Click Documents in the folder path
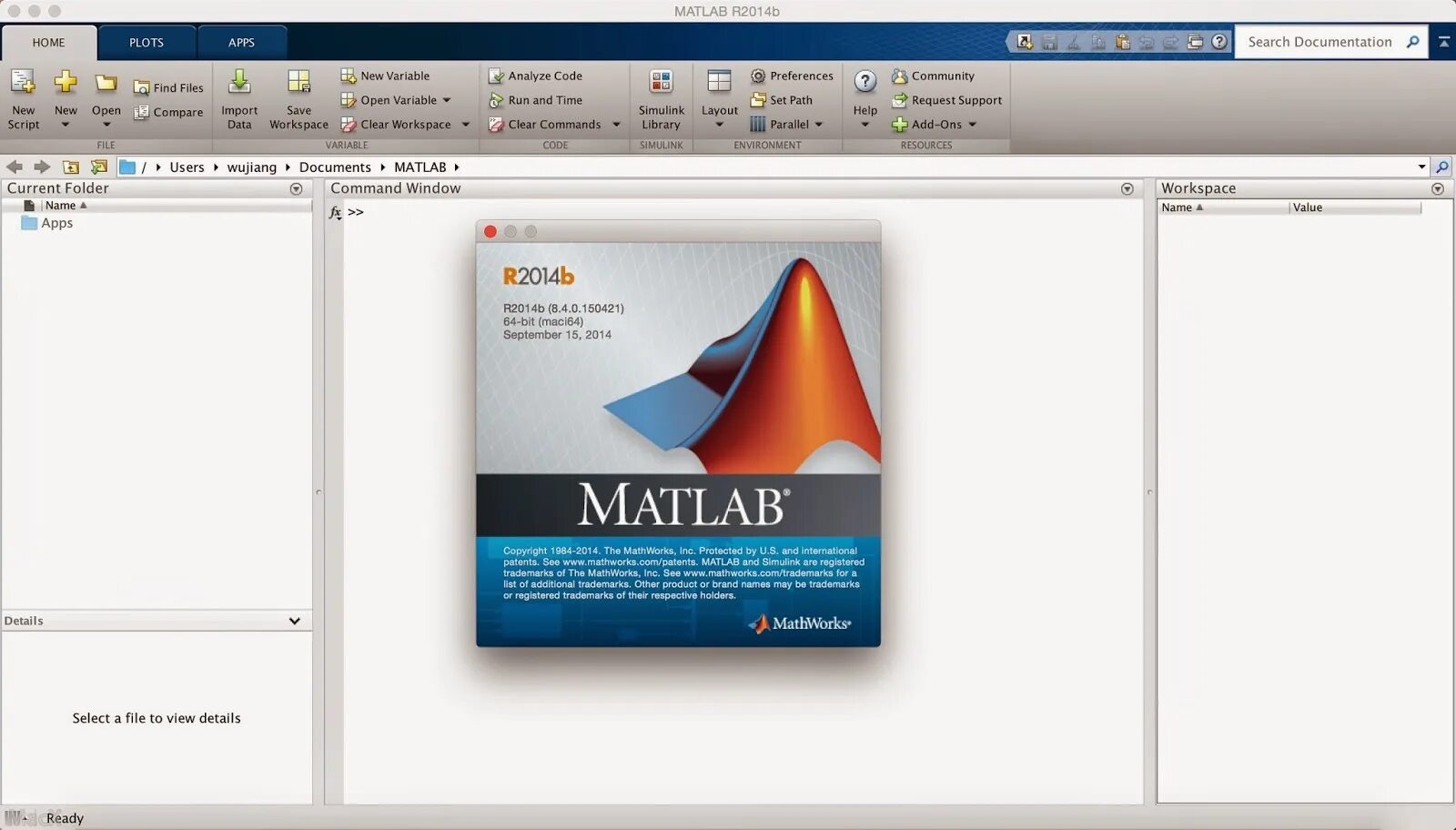 click(335, 167)
